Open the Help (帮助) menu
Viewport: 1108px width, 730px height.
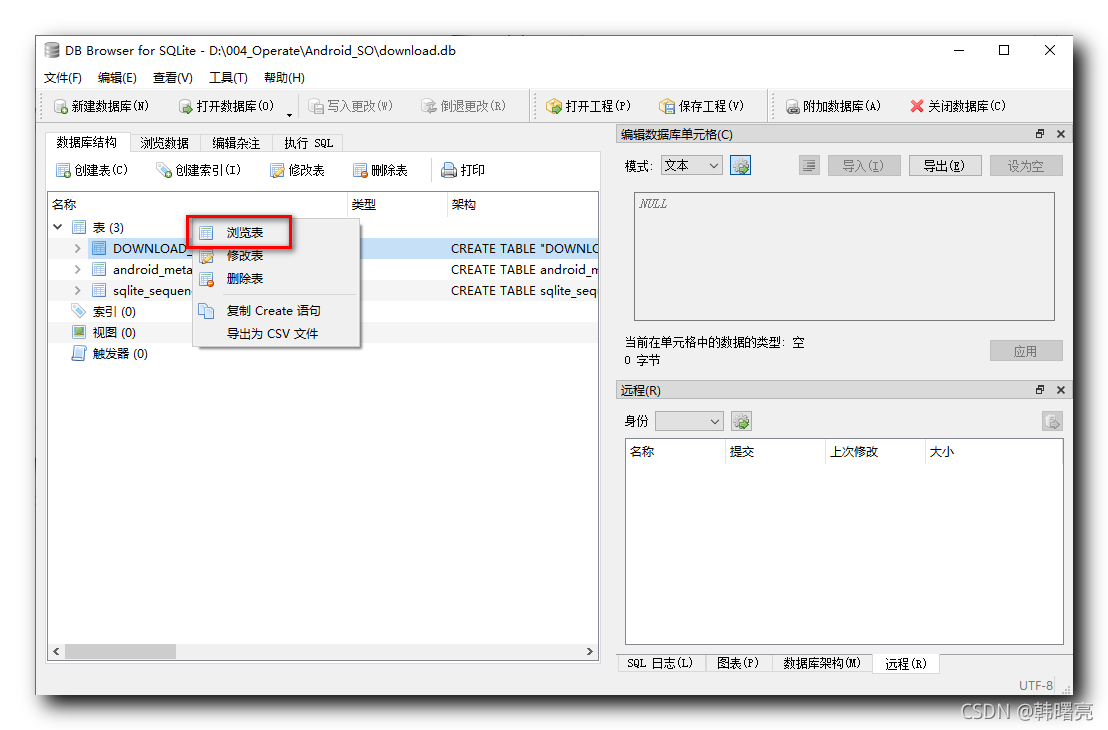pos(284,78)
